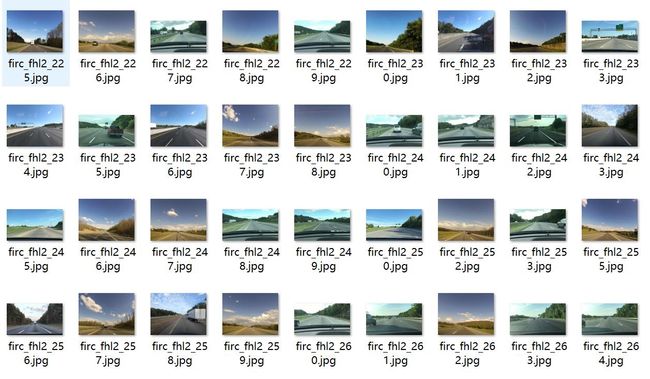The width and height of the screenshot is (650, 379).
Task: Select the firc_fhl2_262.jpg thumbnail
Action: [x=466, y=314]
